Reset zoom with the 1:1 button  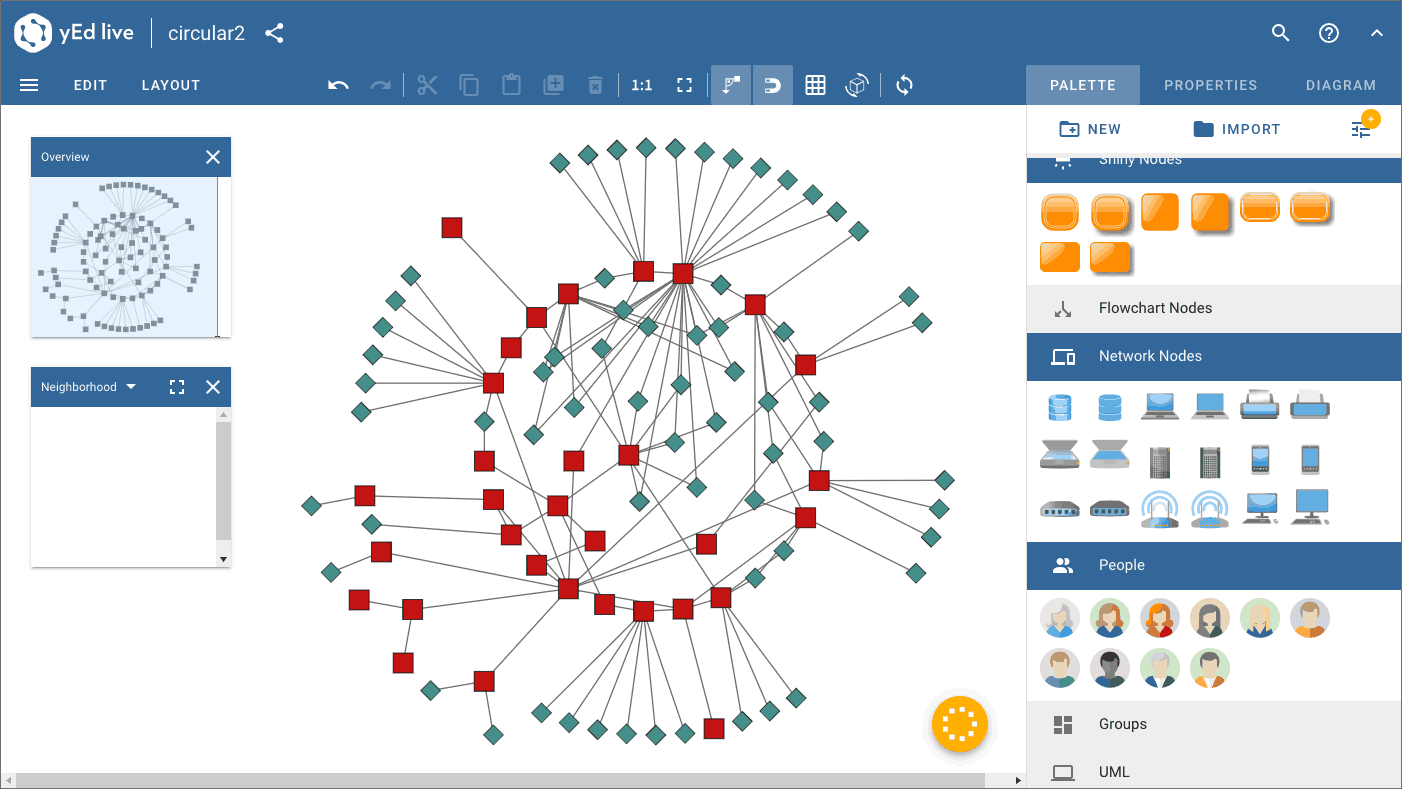tap(642, 85)
